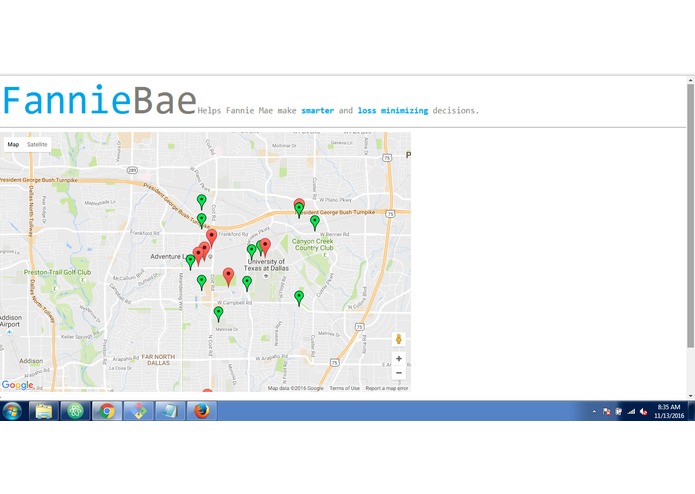The width and height of the screenshot is (695, 494).
Task: Click the green marker directly west of the UT Dallas pin icon
Action: (247, 283)
